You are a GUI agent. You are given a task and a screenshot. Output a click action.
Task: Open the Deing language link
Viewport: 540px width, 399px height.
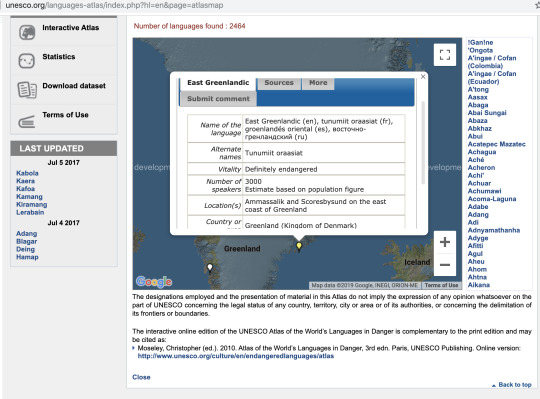click(25, 249)
